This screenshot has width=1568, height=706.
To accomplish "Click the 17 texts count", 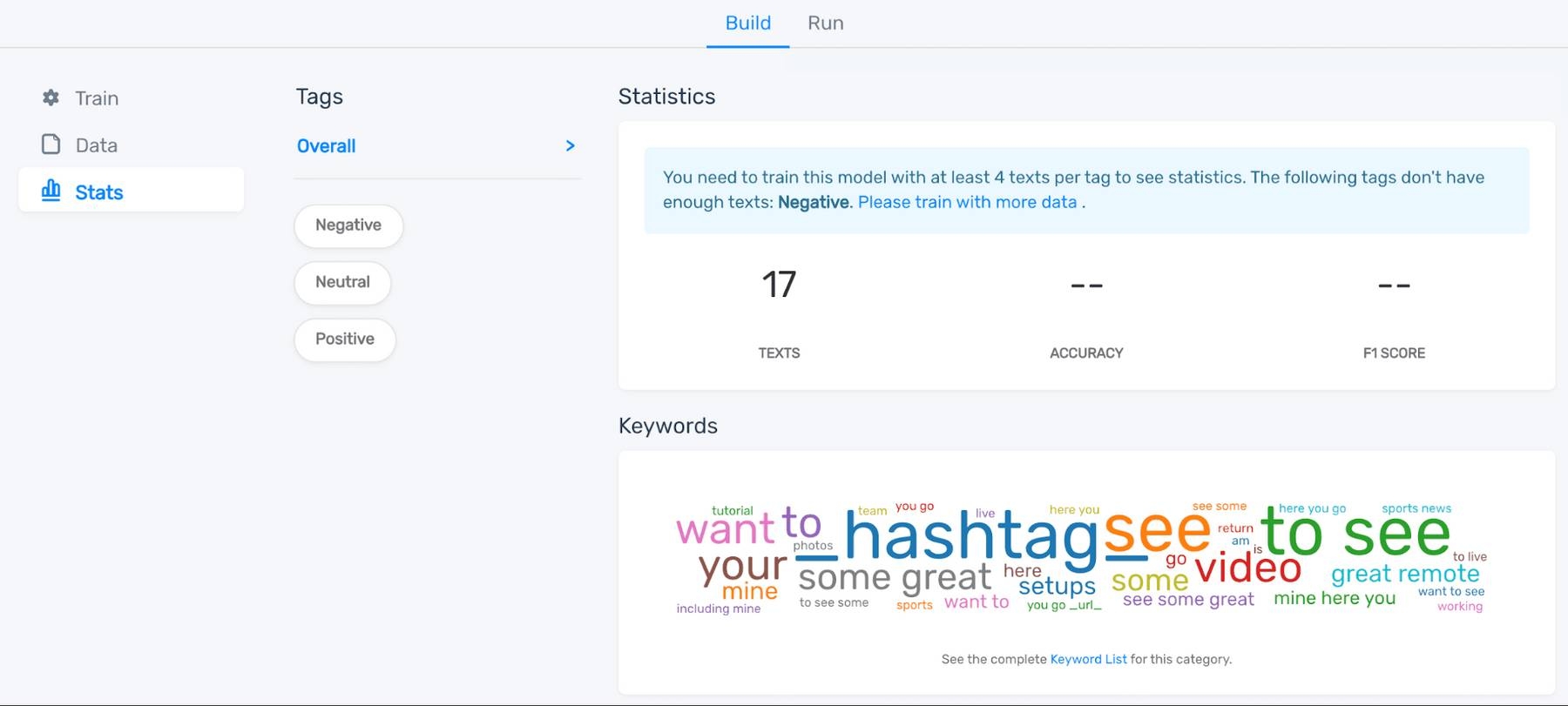I will point(779,285).
